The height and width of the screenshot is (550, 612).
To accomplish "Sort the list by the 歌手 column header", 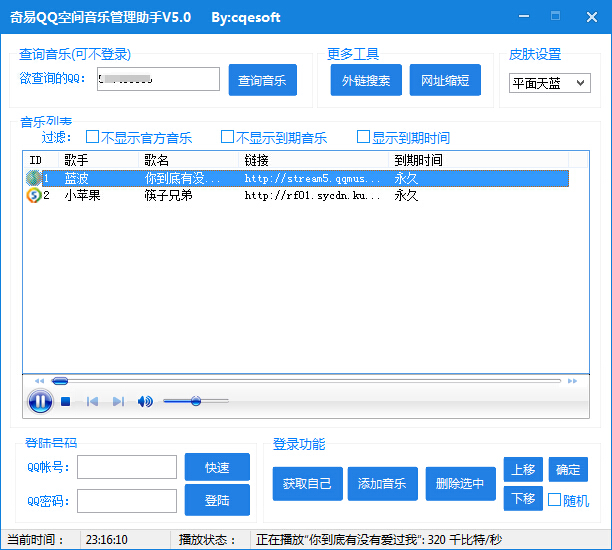I will pyautogui.click(x=100, y=160).
